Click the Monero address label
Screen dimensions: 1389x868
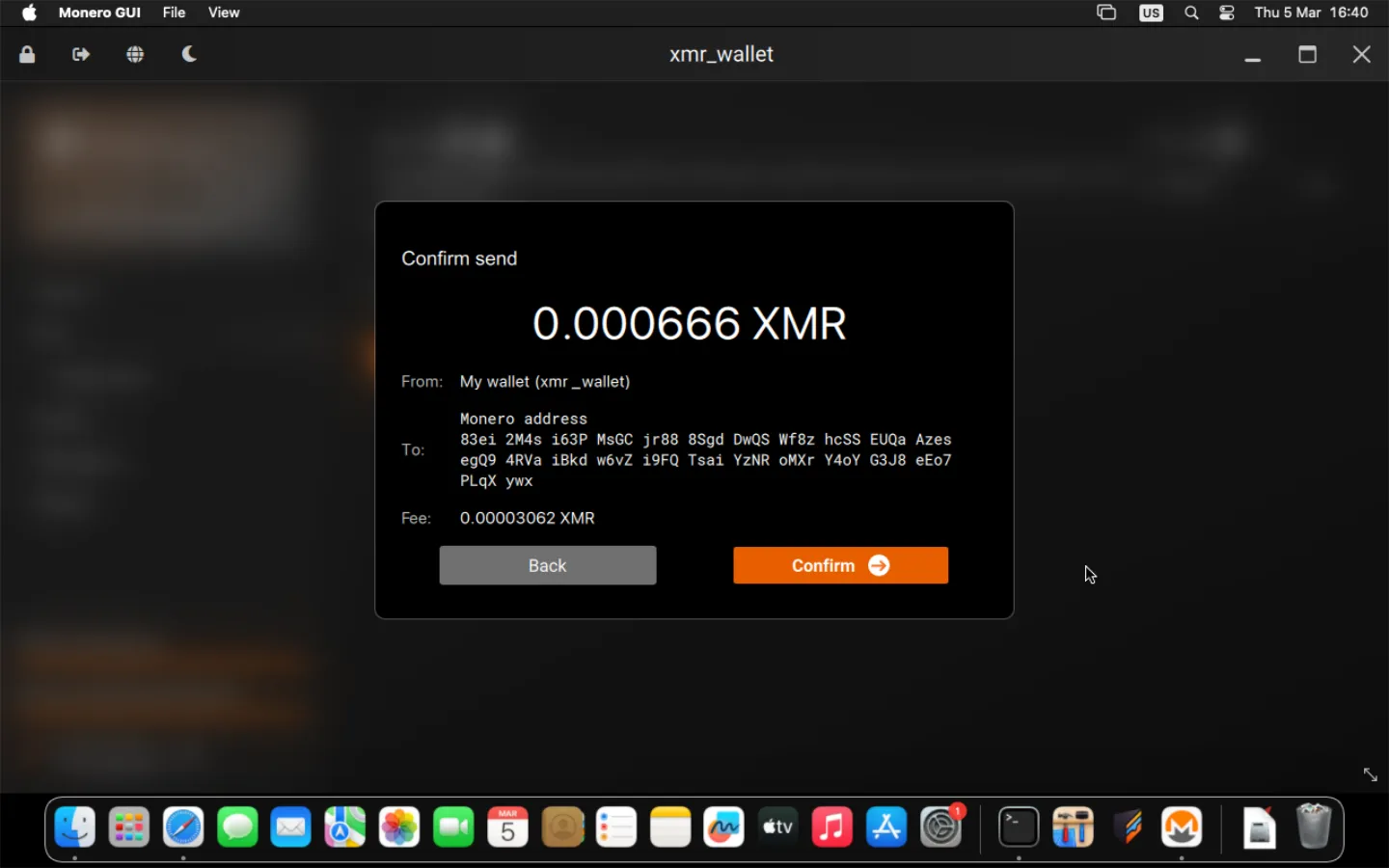pyautogui.click(x=524, y=419)
